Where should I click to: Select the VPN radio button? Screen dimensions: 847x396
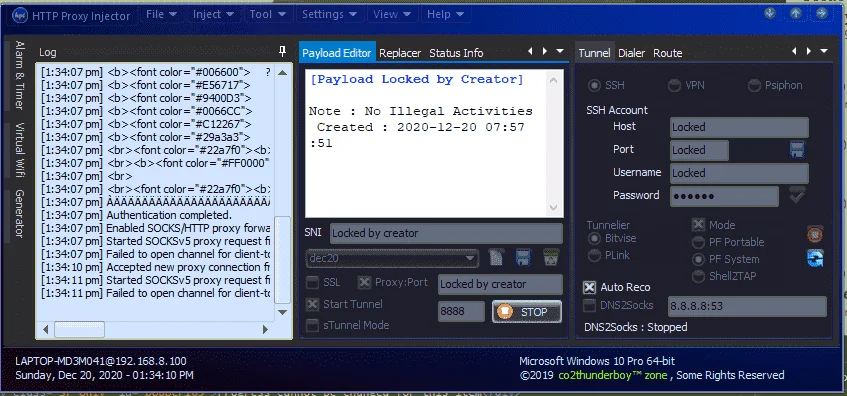(x=674, y=85)
